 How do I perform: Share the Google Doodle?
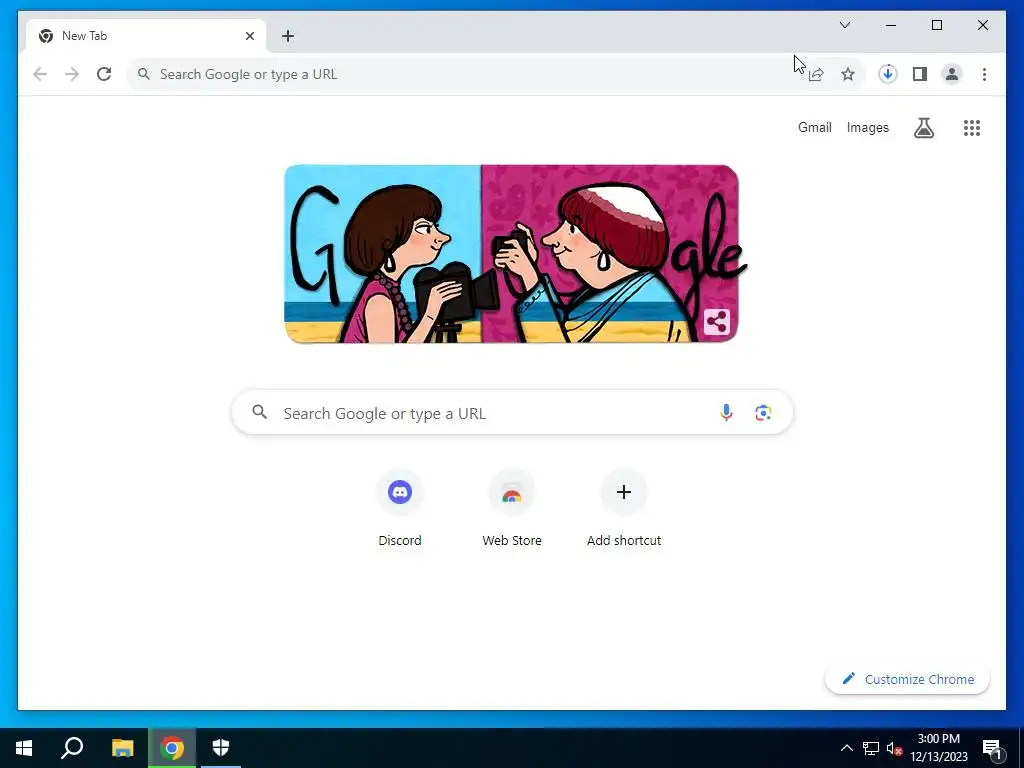click(716, 321)
